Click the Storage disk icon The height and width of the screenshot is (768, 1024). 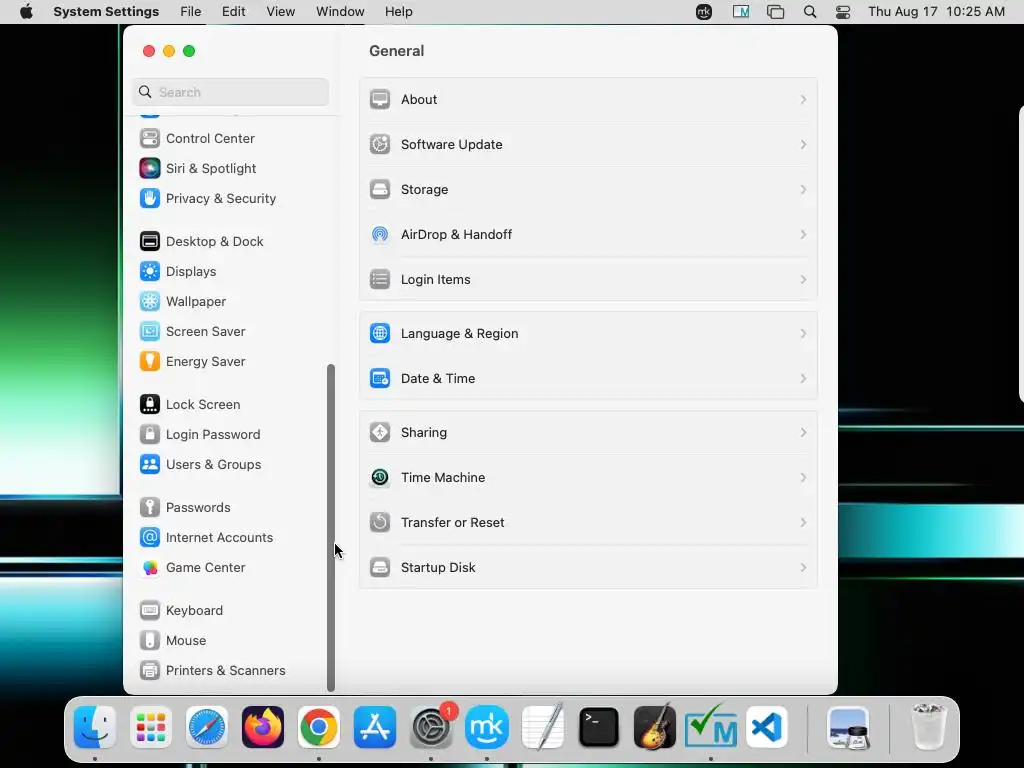pyautogui.click(x=380, y=189)
